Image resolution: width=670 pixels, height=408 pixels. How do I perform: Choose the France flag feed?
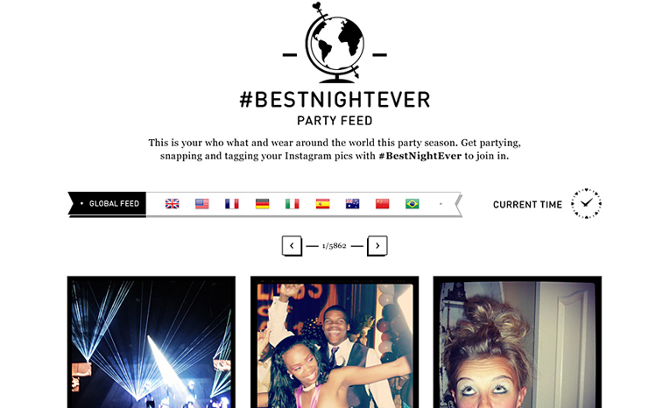tap(232, 204)
